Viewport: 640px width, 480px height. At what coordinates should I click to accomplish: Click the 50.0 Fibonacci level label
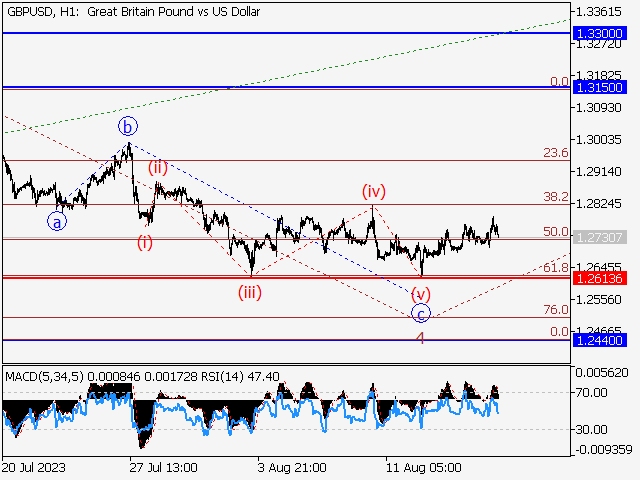[x=556, y=232]
